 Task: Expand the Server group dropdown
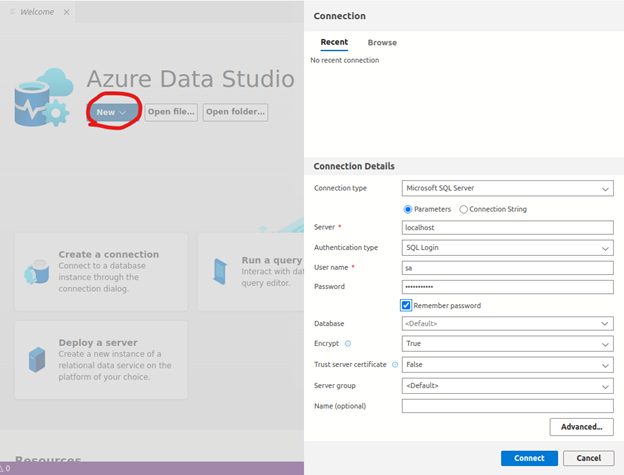[507, 386]
